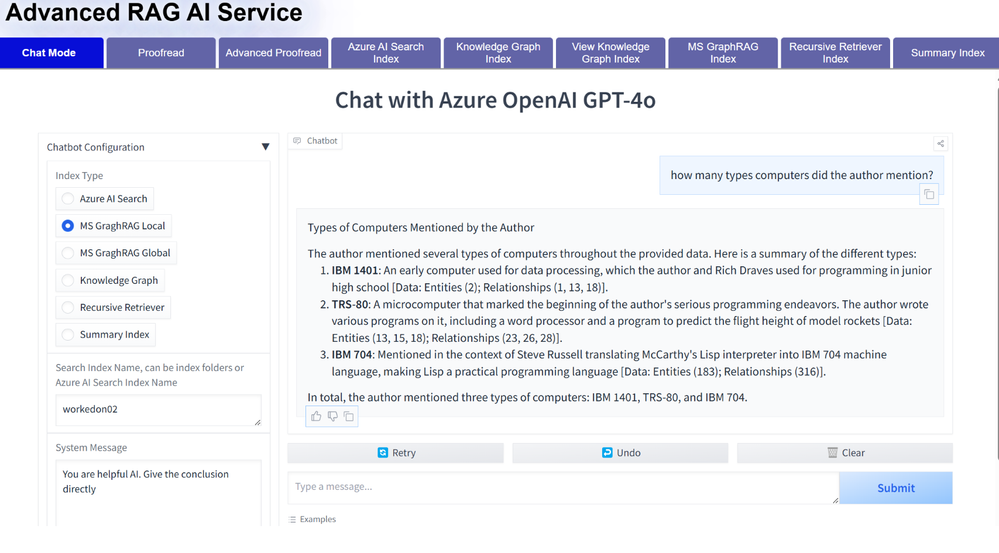Screen dimensions: 999x553
Task: Click the TRS-80 bold text
Action: (x=350, y=305)
